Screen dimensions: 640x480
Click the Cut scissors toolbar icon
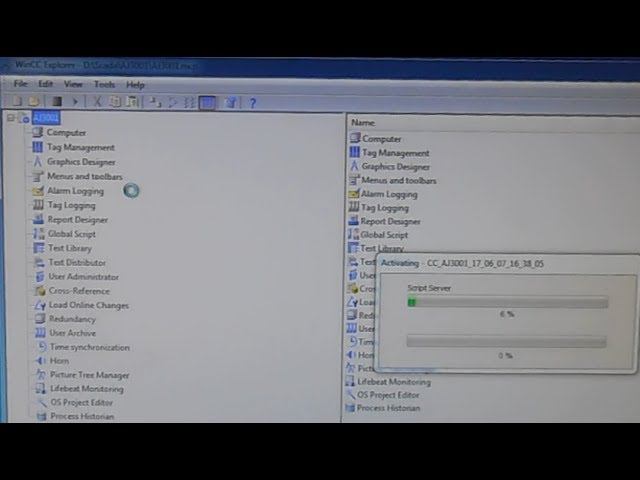pos(98,102)
